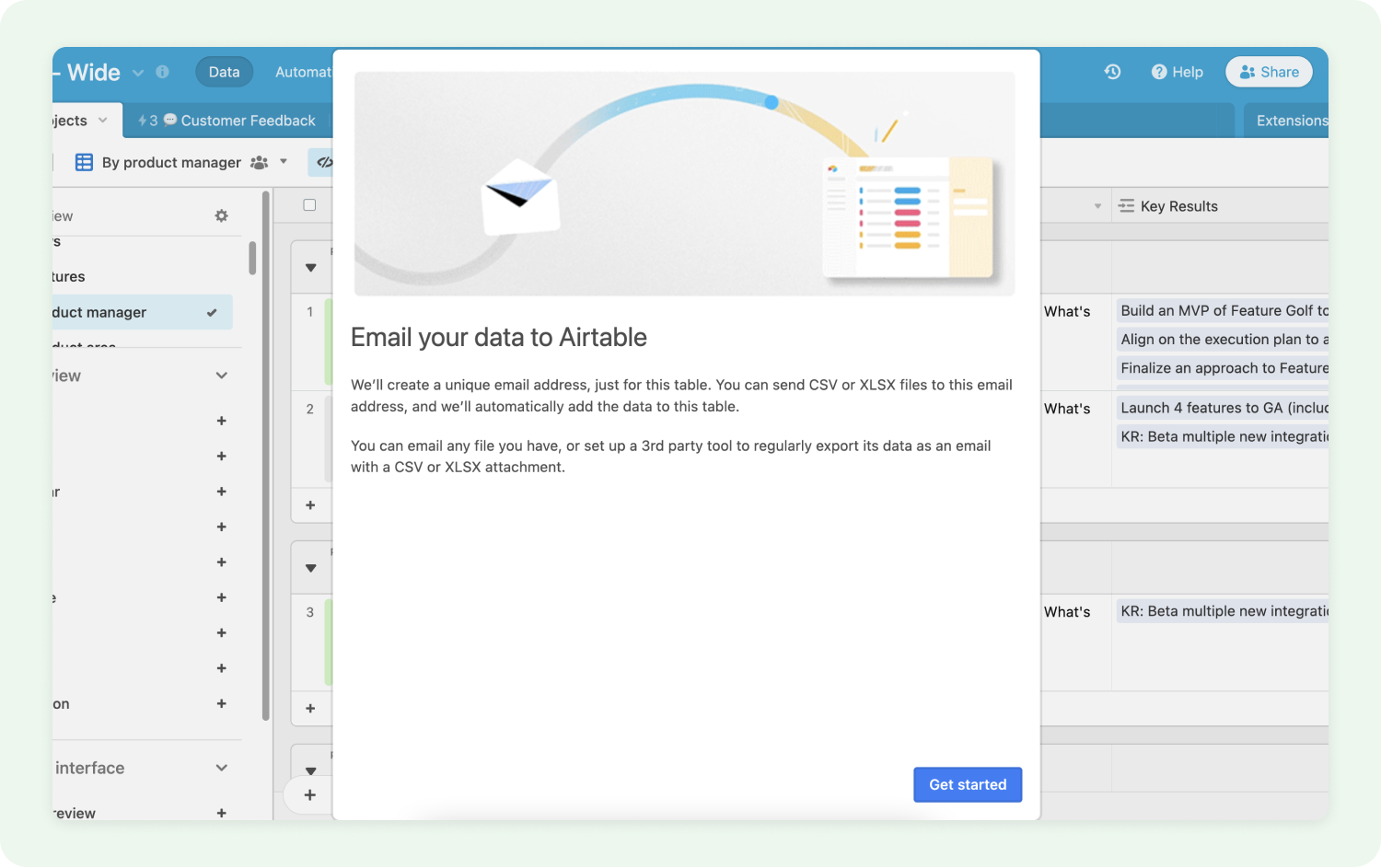Click the Key Results column header

click(1220, 206)
